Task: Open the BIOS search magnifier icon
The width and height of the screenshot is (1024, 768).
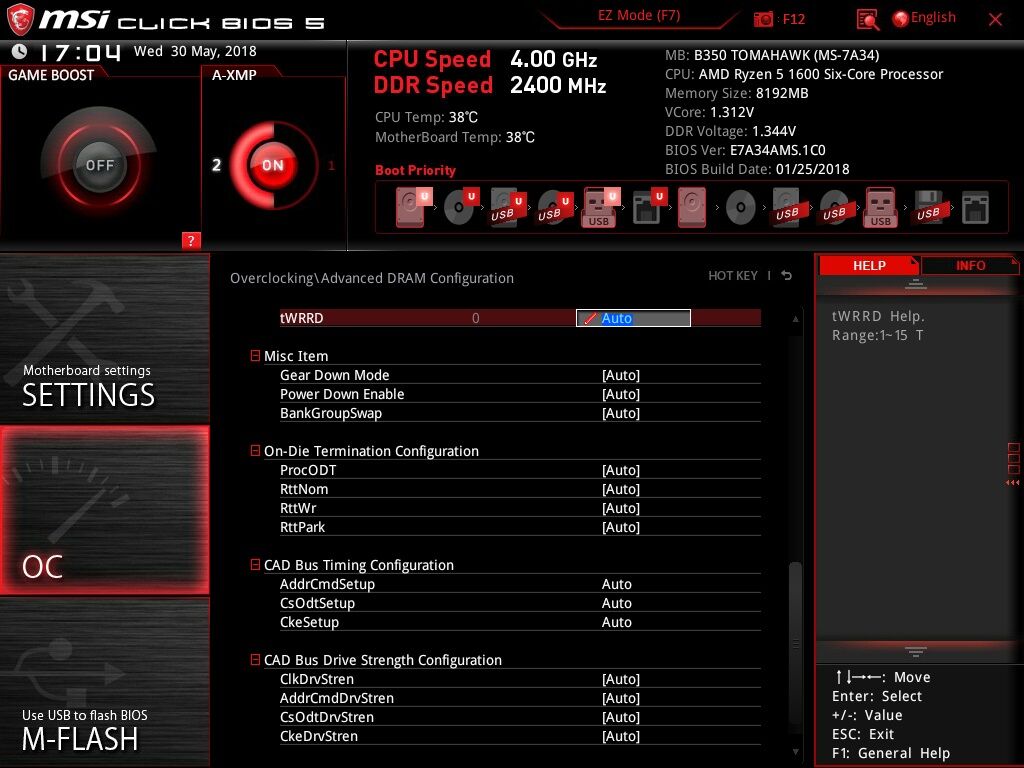Action: tap(867, 20)
